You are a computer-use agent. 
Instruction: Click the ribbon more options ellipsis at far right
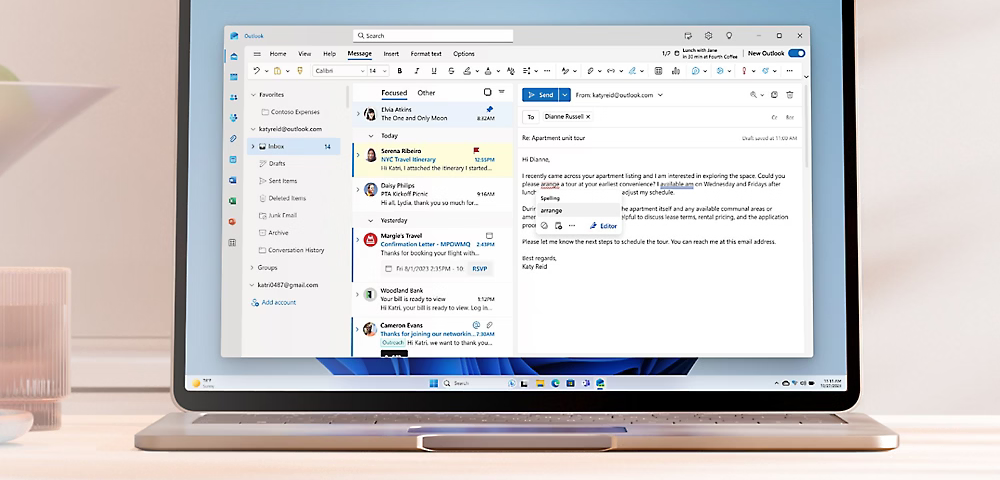click(x=790, y=71)
